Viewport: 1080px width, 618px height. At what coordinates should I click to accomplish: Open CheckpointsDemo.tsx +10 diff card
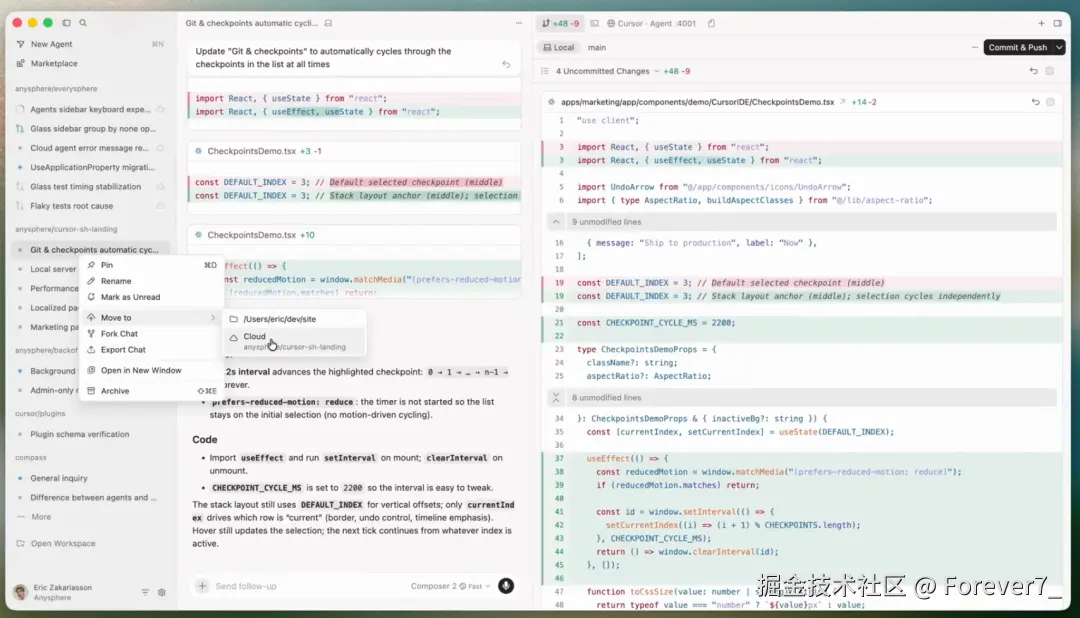[354, 235]
